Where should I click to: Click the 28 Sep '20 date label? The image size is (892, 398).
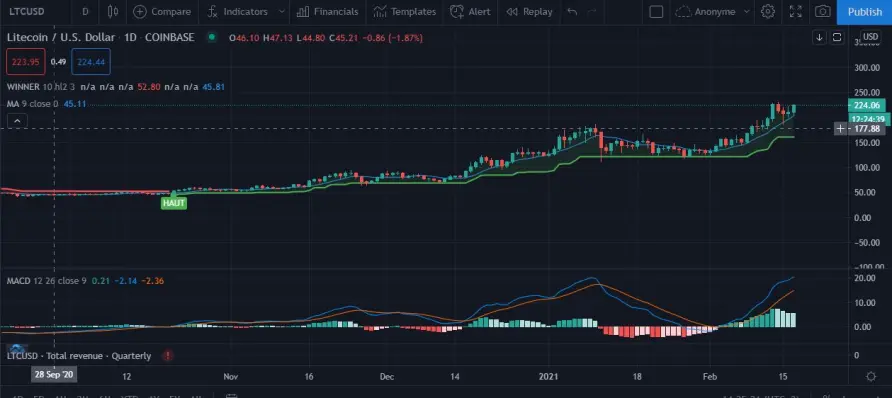coord(53,376)
